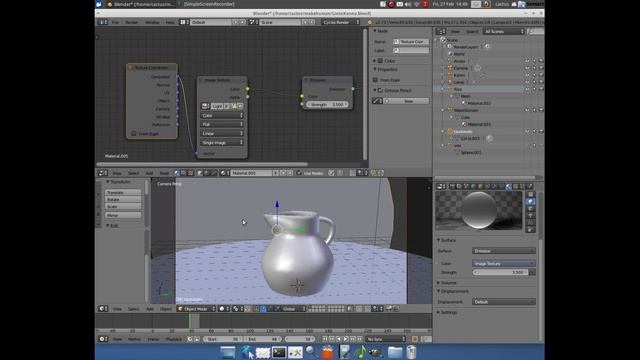
Task: Toggle Lamp renderability icon in Outliner
Action: pyautogui.click(x=541, y=82)
